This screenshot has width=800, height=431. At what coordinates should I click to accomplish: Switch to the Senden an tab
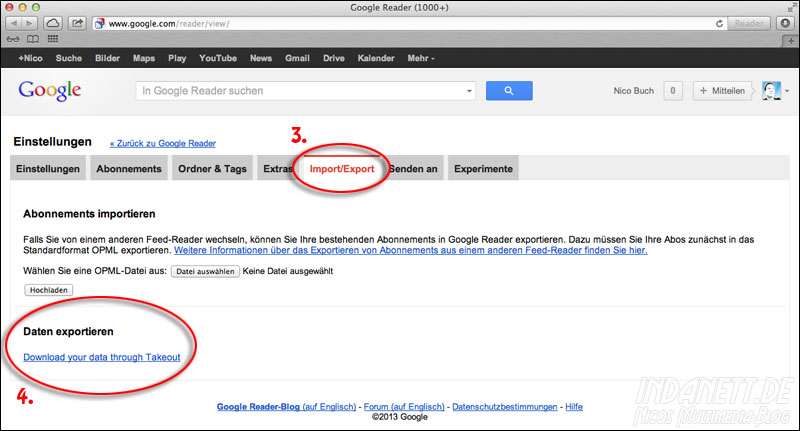pos(413,169)
